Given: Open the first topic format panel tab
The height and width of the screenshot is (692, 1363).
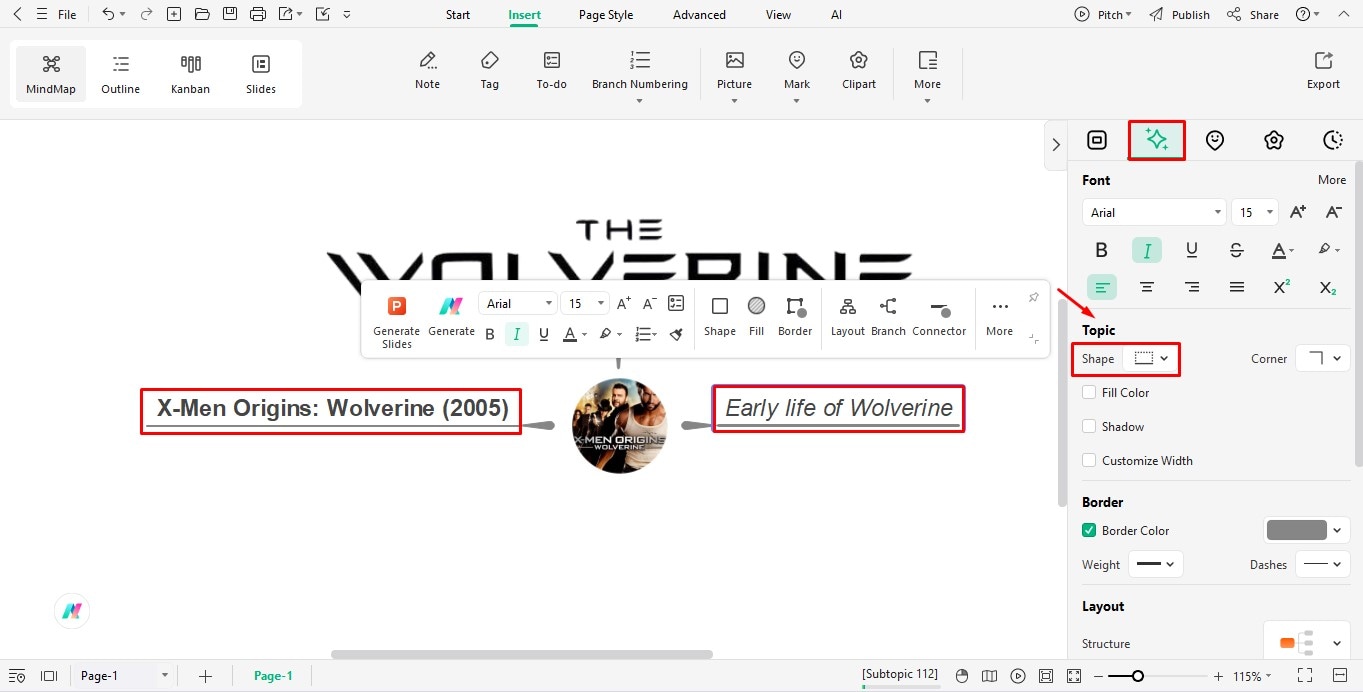Looking at the screenshot, I should coord(1097,140).
